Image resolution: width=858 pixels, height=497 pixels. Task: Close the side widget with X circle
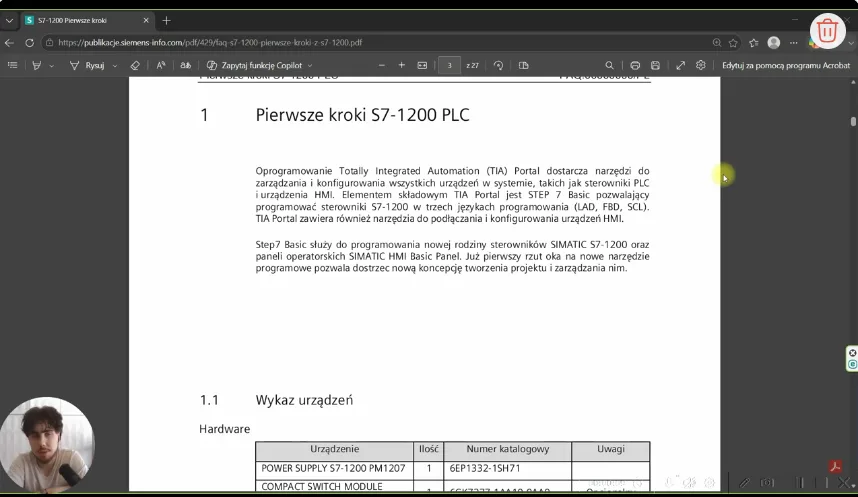852,353
